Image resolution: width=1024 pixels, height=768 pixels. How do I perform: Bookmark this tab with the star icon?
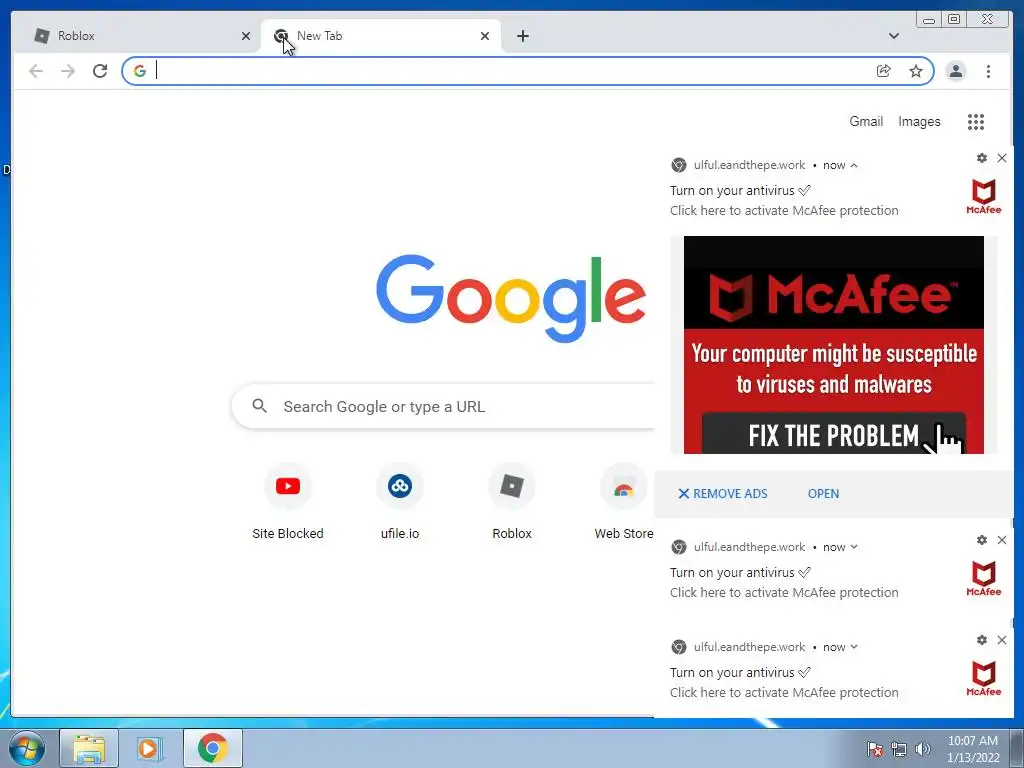tap(916, 71)
